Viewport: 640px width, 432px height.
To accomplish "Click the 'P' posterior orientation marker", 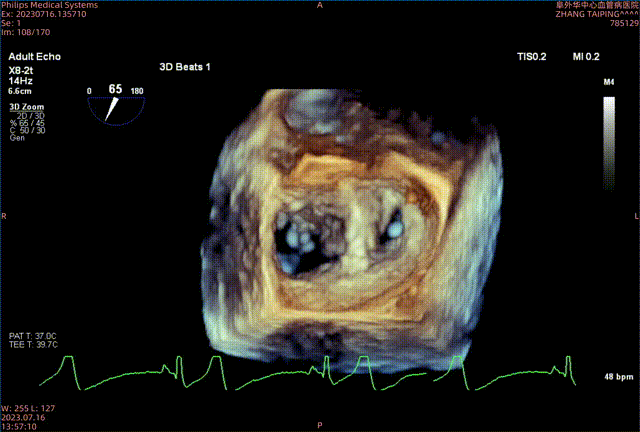I will [320, 426].
